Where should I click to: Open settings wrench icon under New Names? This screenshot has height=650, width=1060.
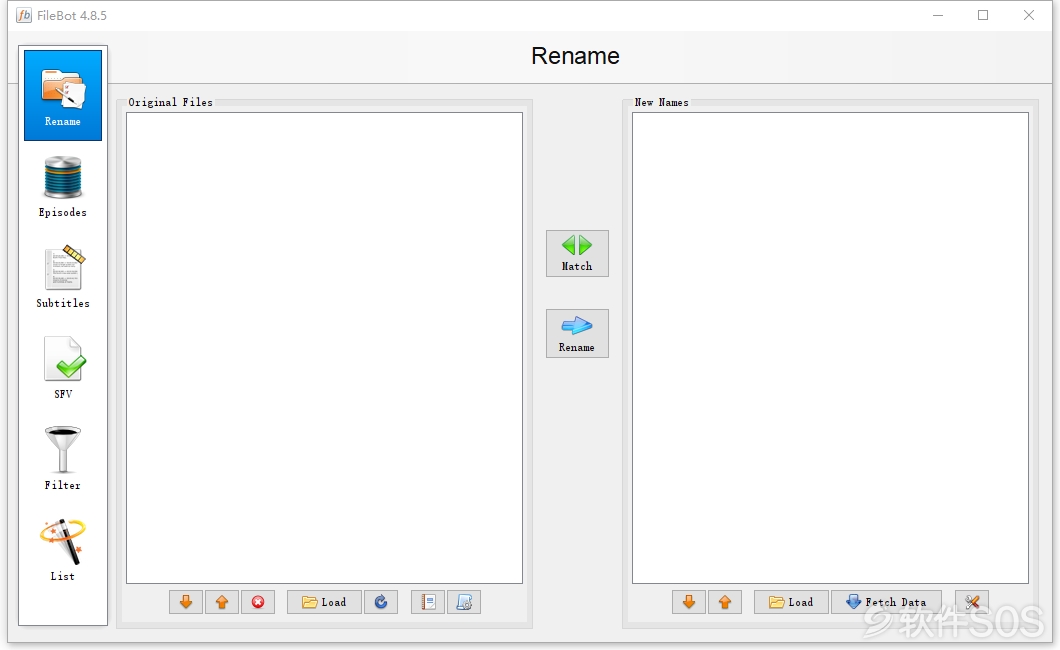click(972, 602)
